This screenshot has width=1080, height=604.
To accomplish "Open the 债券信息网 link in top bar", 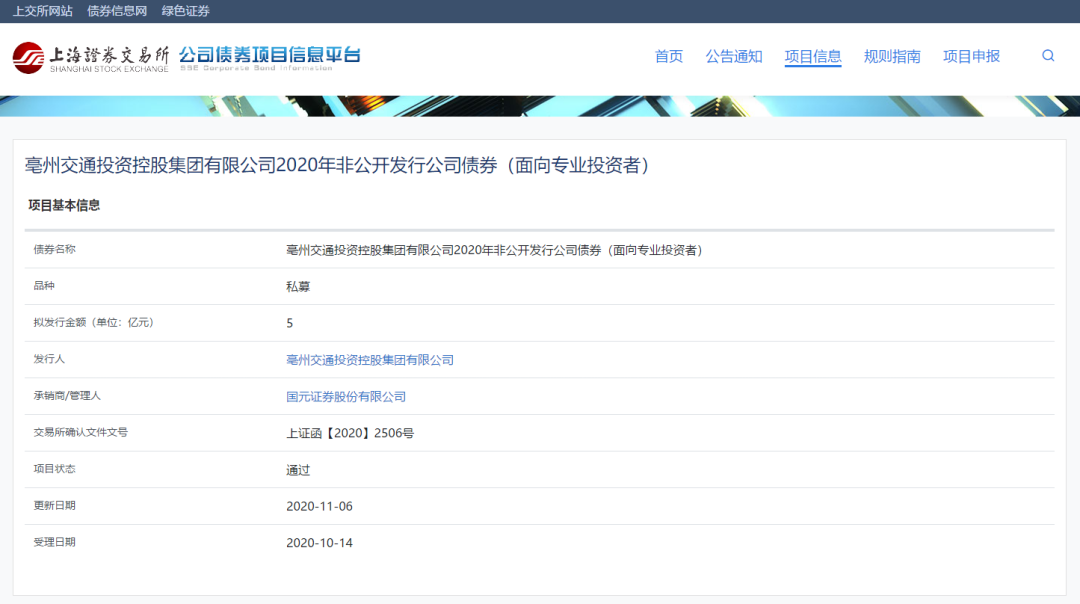I will pos(117,11).
